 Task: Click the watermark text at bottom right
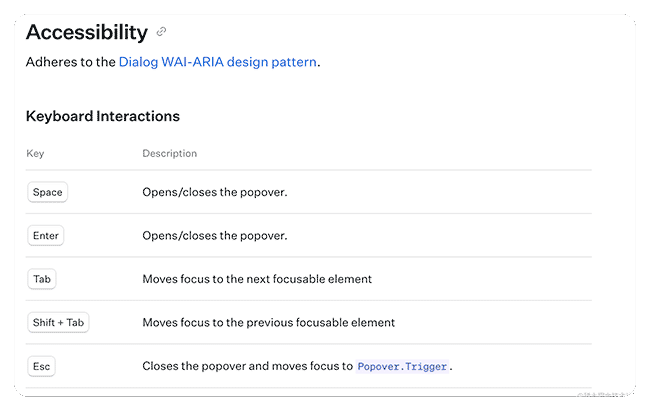pyautogui.click(x=602, y=395)
